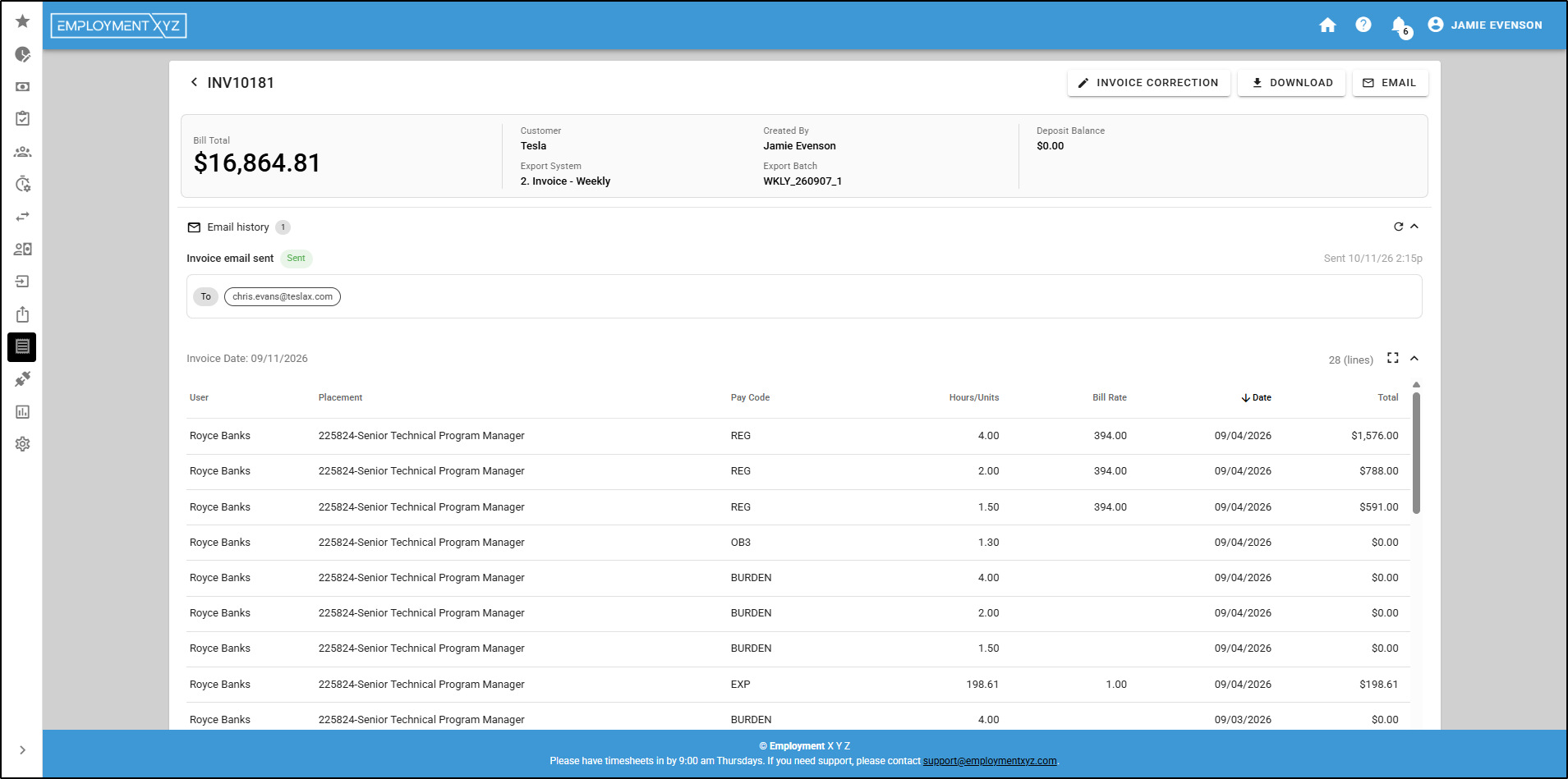Click the Email button
Image resolution: width=1568 pixels, height=779 pixels.
coord(1390,83)
